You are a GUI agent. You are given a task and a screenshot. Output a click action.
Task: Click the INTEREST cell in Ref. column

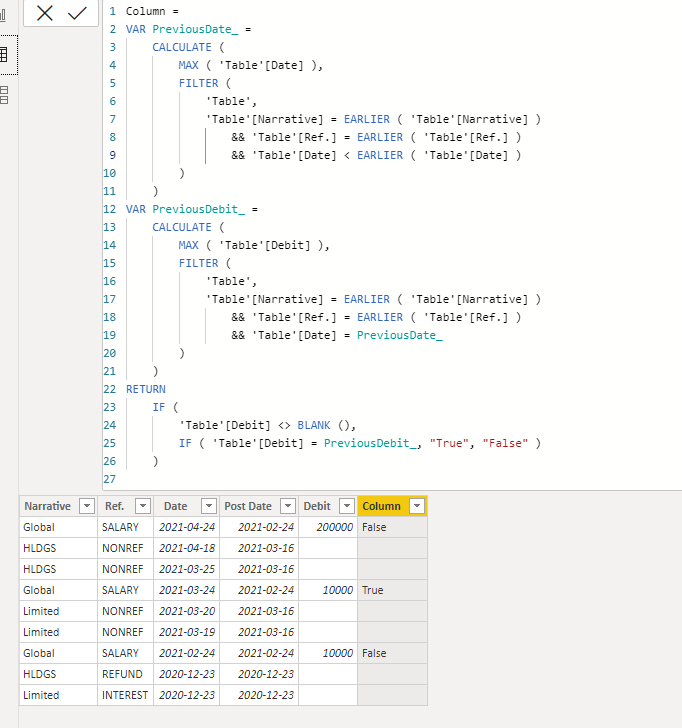click(x=125, y=695)
